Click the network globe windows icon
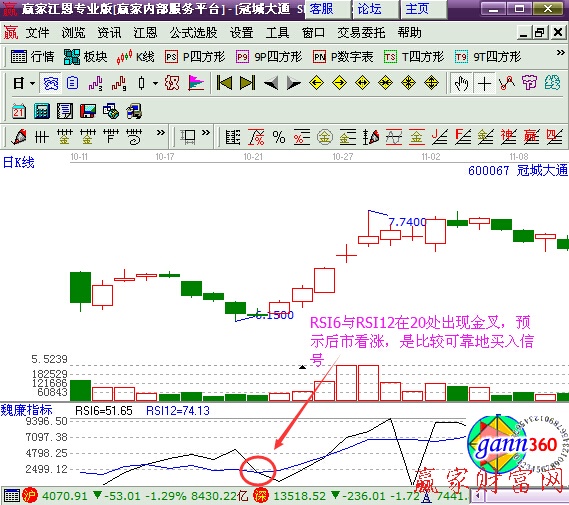This screenshot has height=505, width=569. [111, 111]
